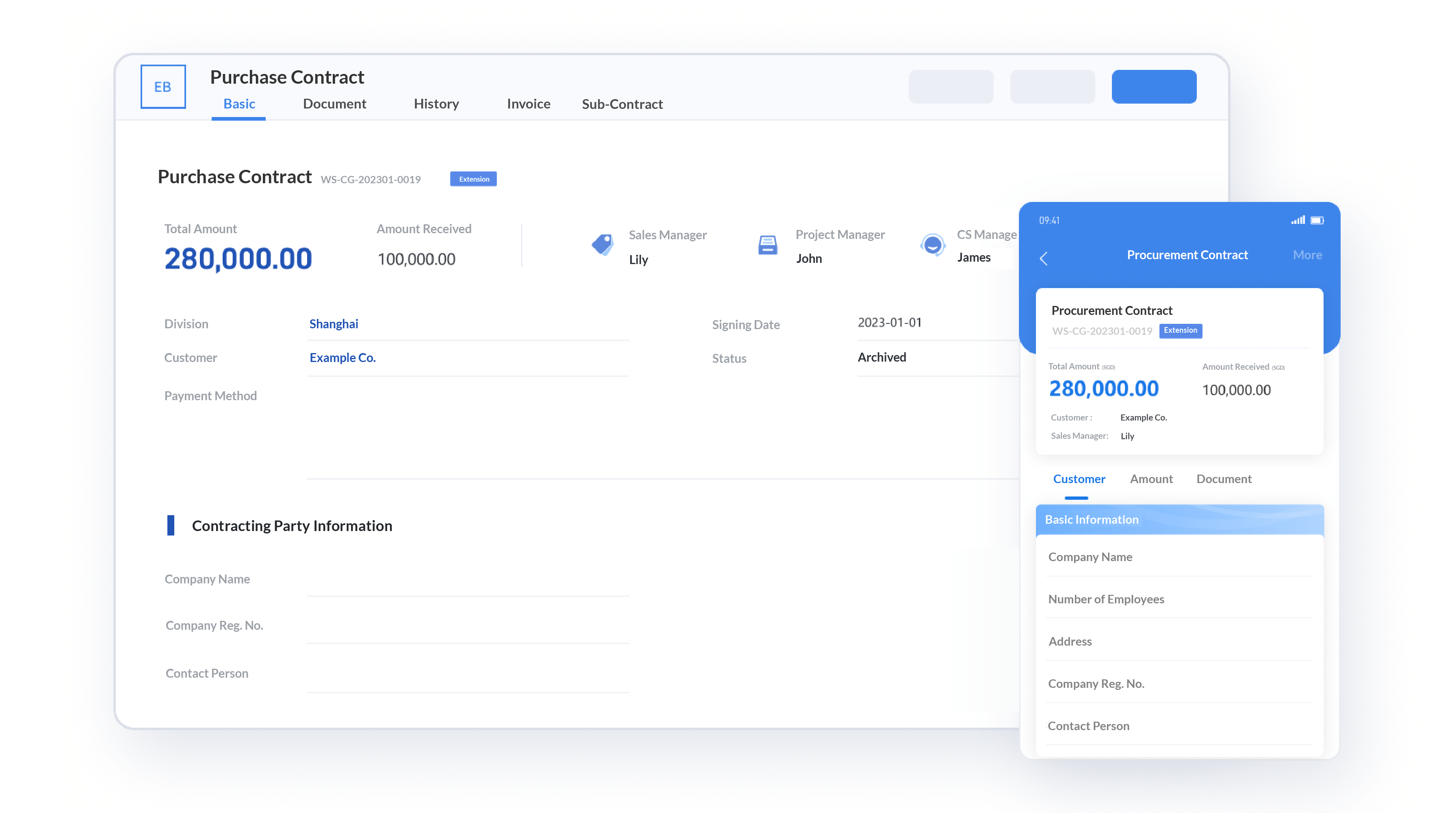Click the first gray placeholder button

point(951,87)
